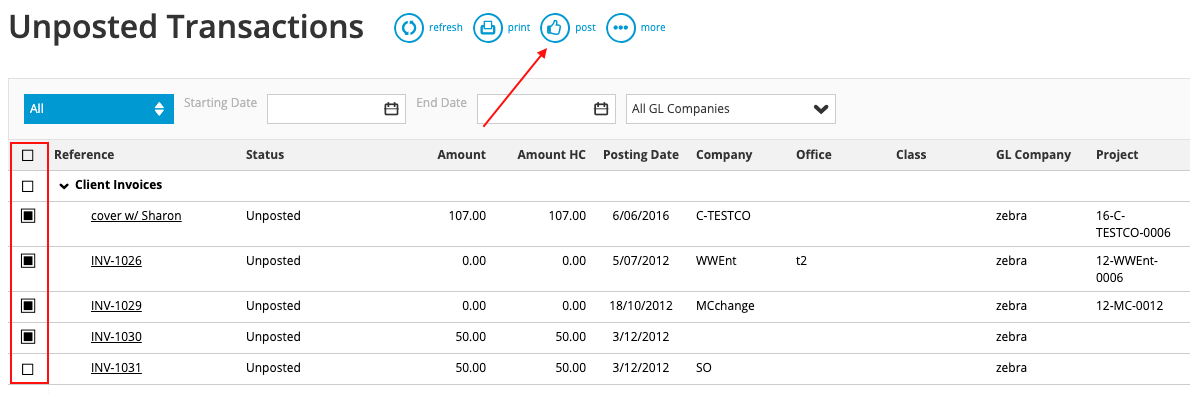Viewport: 1190px width, 393px height.
Task: Select the t2 office cell
Action: pos(801,260)
